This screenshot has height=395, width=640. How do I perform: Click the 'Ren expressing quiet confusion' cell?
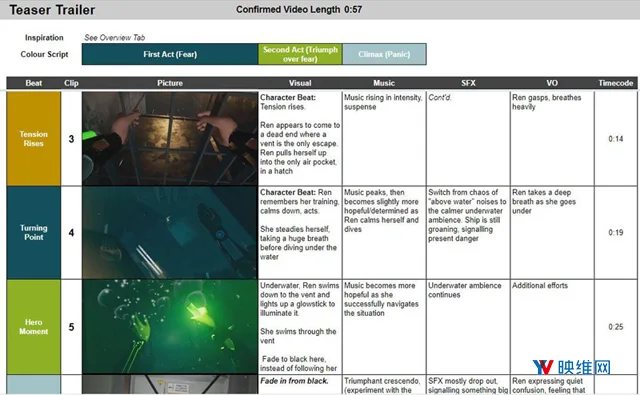(x=552, y=385)
